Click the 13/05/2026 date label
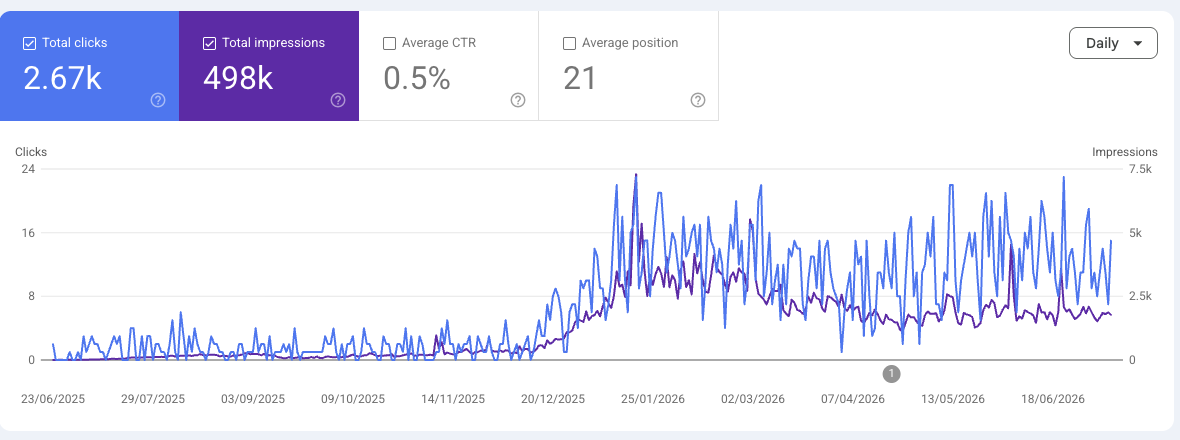 pos(953,399)
